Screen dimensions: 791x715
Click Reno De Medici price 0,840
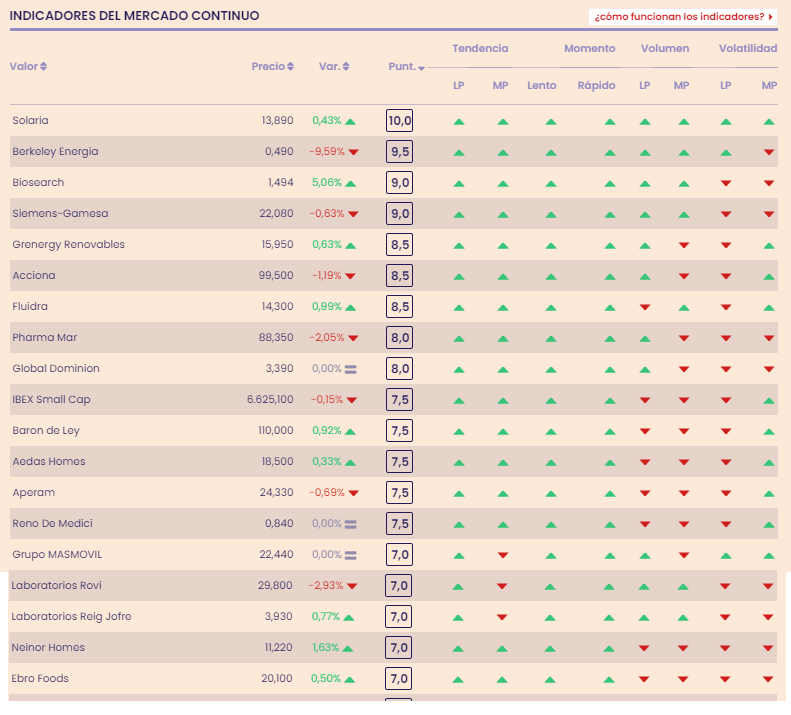pos(279,523)
